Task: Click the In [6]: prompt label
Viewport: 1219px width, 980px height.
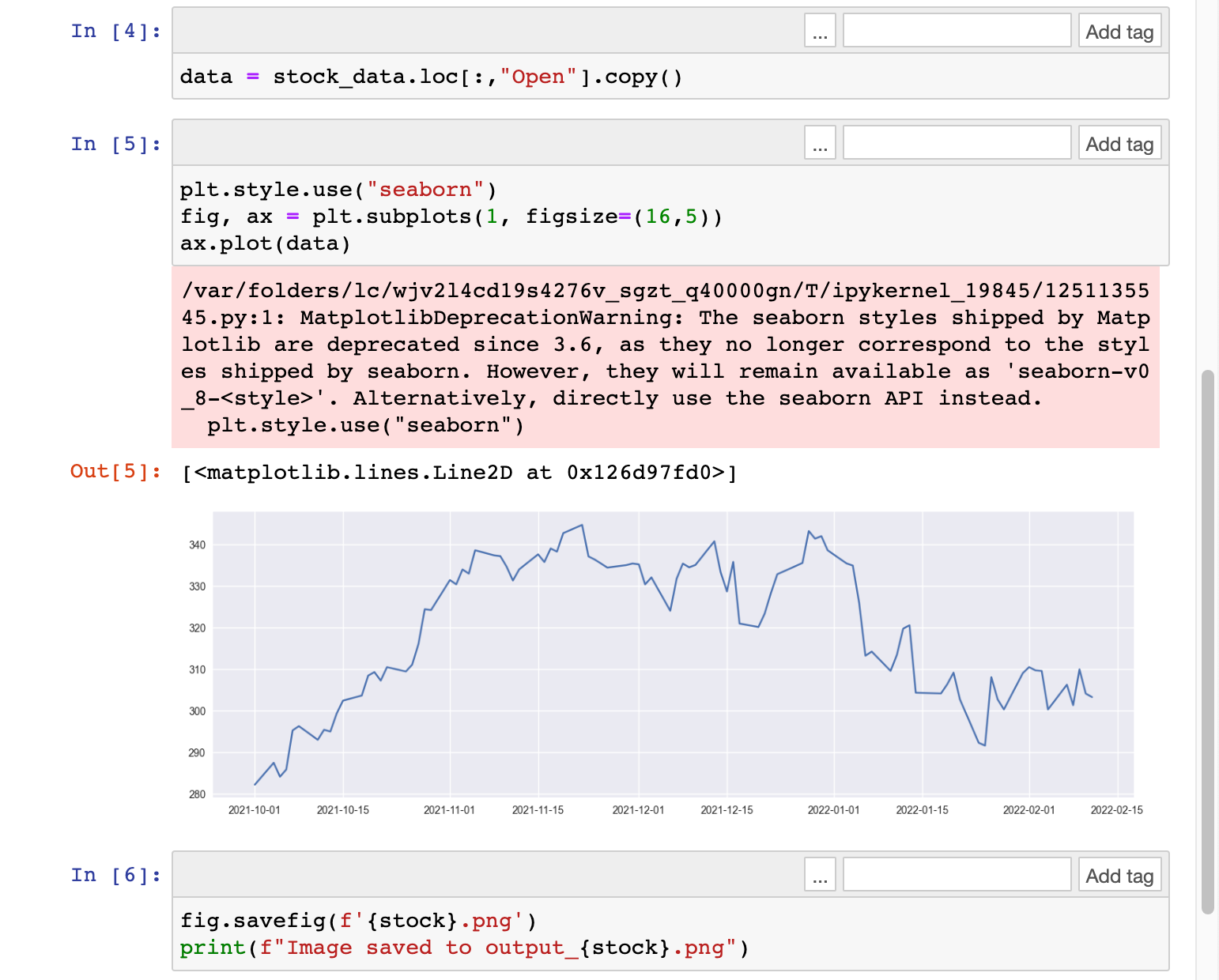Action: coord(116,875)
